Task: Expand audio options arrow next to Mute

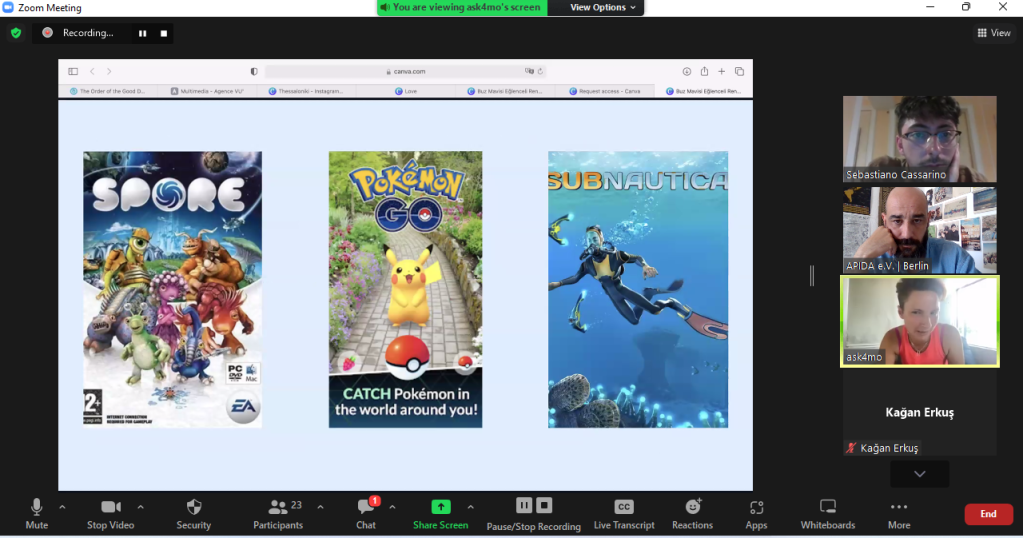Action: coord(62,507)
